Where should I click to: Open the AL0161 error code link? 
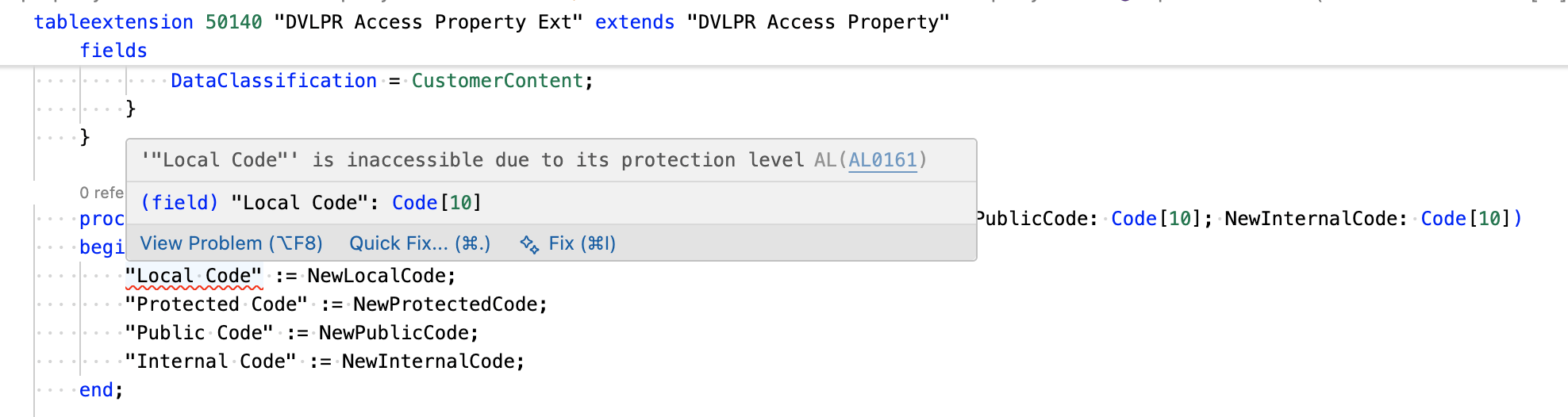click(882, 160)
